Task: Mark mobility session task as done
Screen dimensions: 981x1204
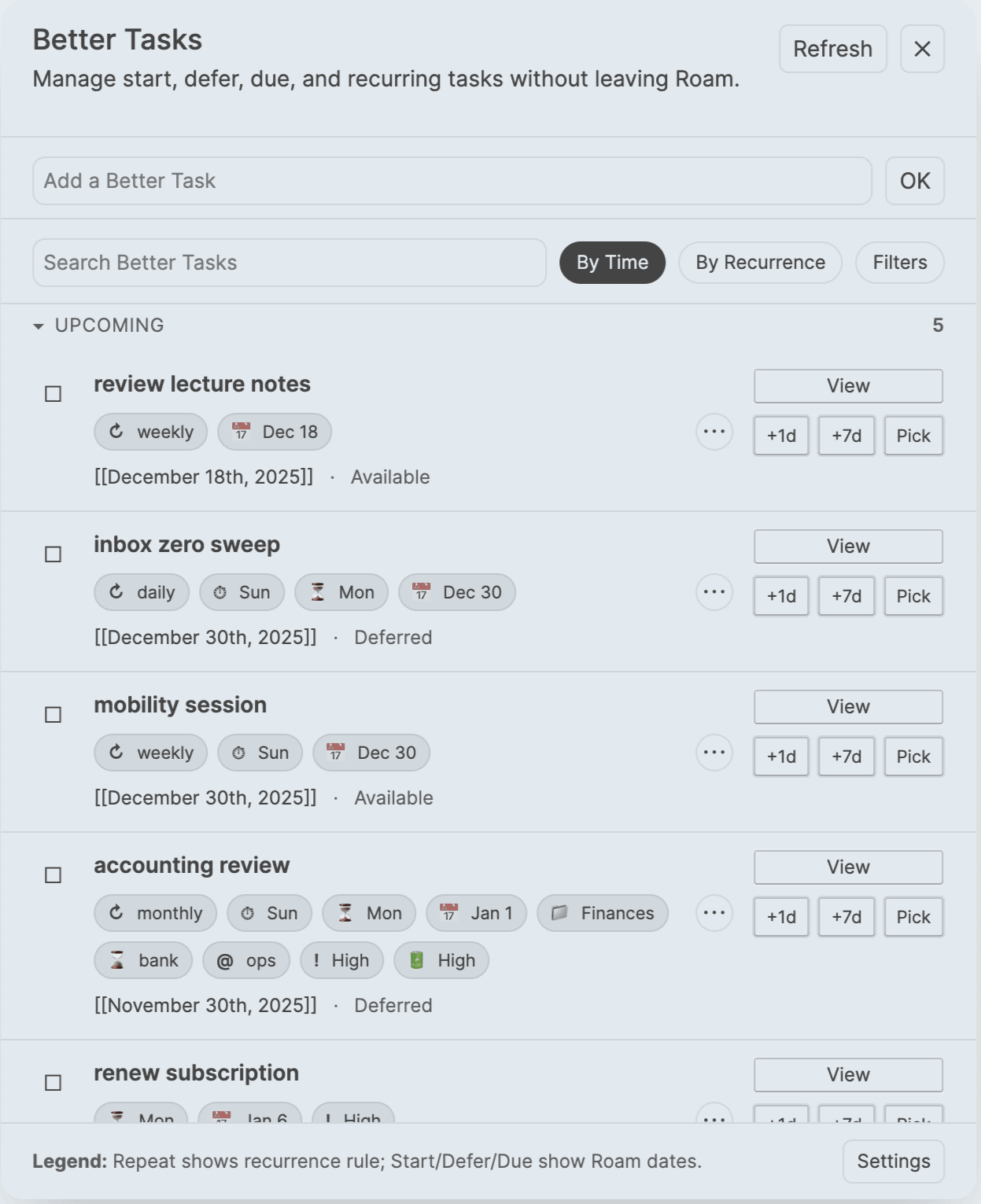Action: [x=53, y=715]
